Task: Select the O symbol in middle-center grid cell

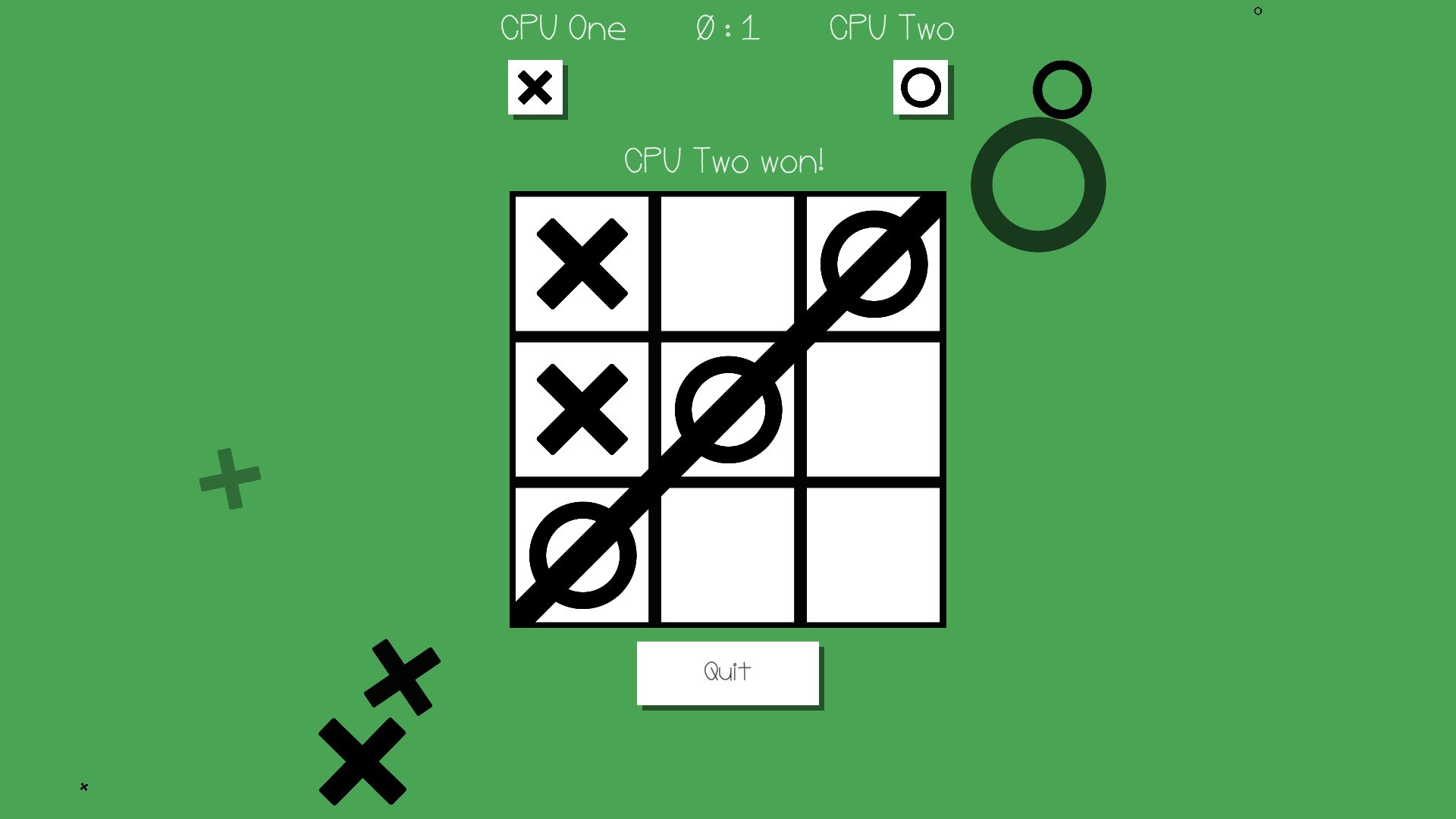Action: click(727, 408)
